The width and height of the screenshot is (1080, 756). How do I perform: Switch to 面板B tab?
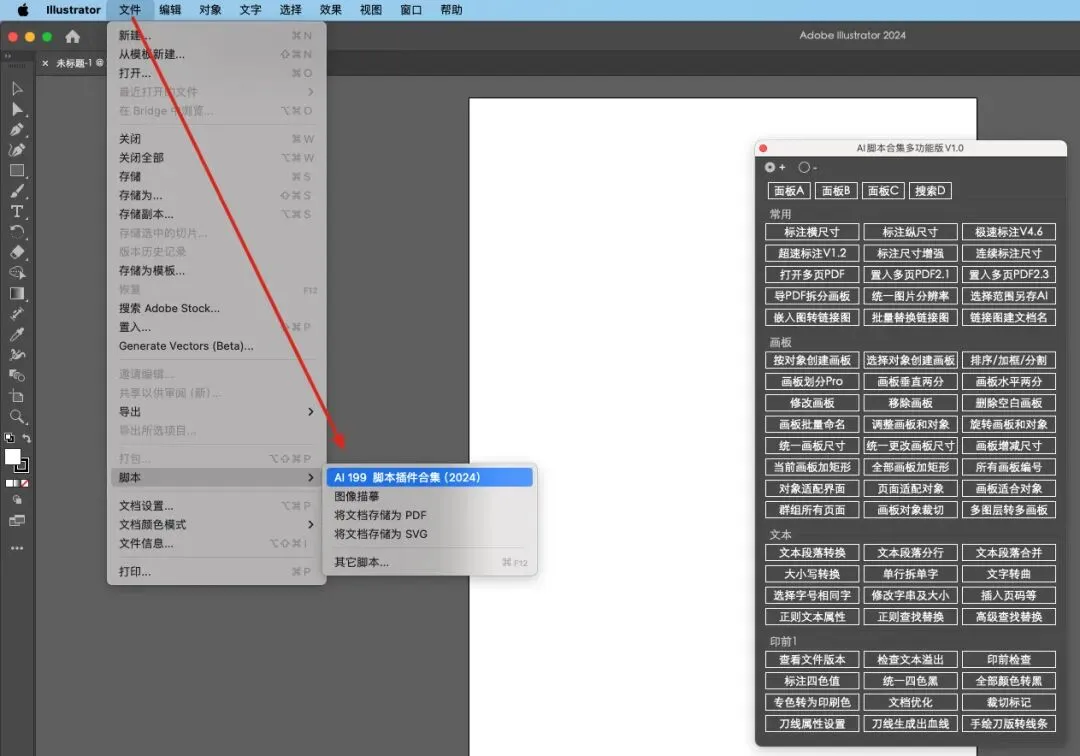pos(836,191)
